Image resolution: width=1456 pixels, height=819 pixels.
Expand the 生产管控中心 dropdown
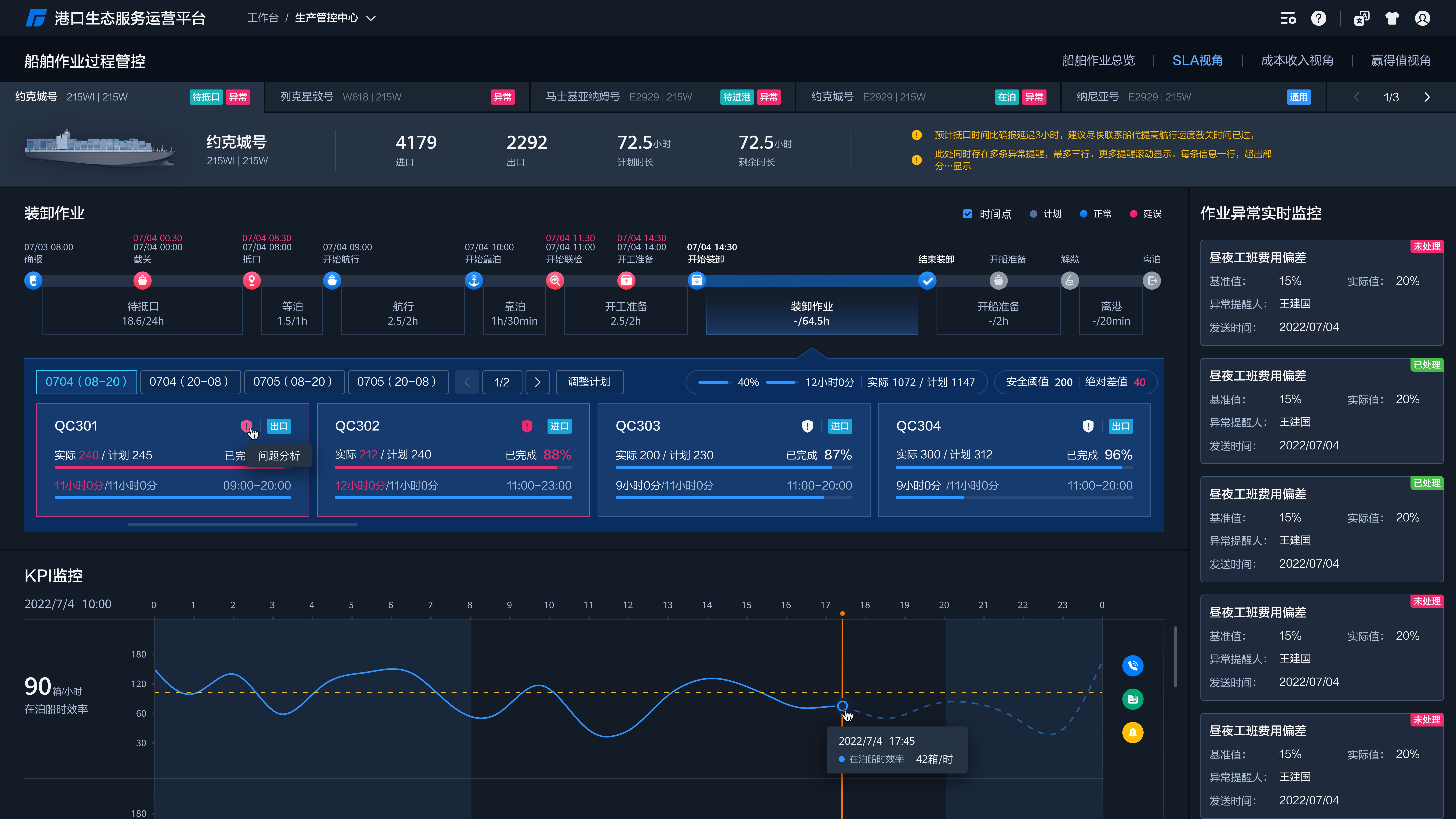pyautogui.click(x=371, y=18)
